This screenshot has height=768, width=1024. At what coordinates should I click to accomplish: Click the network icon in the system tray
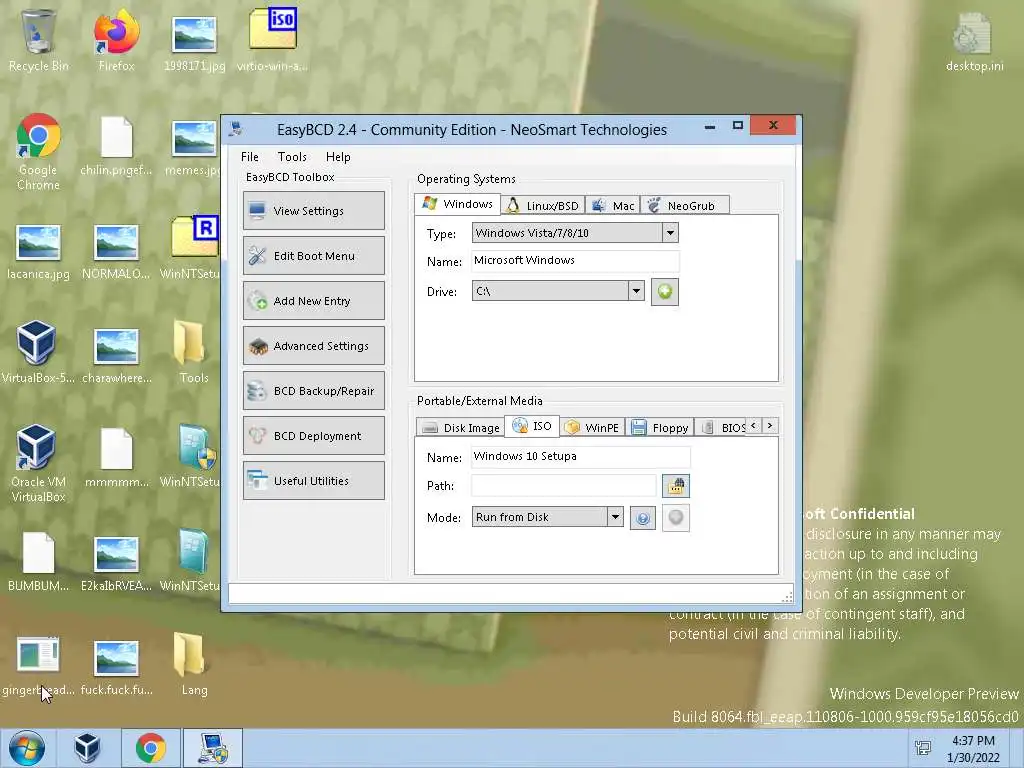(923, 748)
